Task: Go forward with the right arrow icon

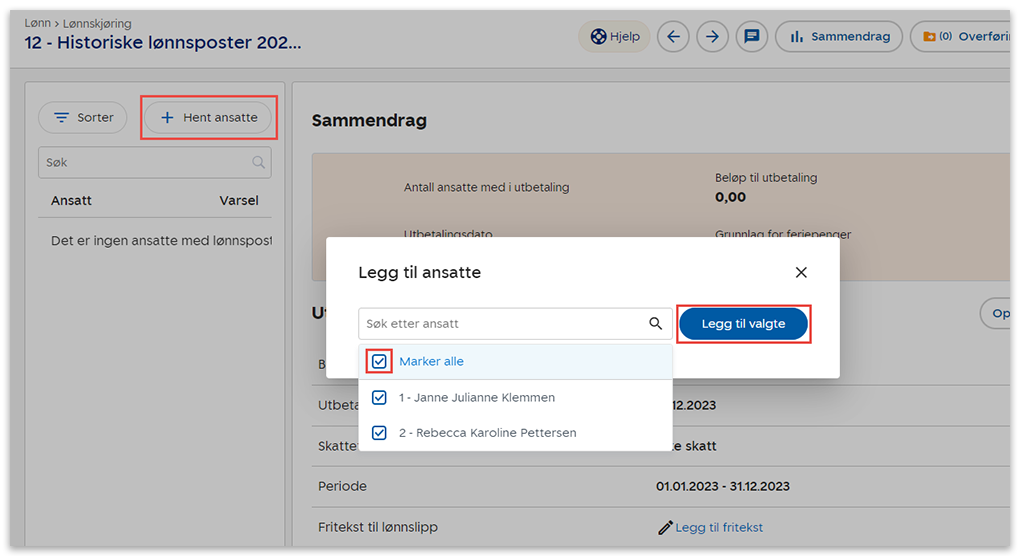Action: [x=712, y=37]
